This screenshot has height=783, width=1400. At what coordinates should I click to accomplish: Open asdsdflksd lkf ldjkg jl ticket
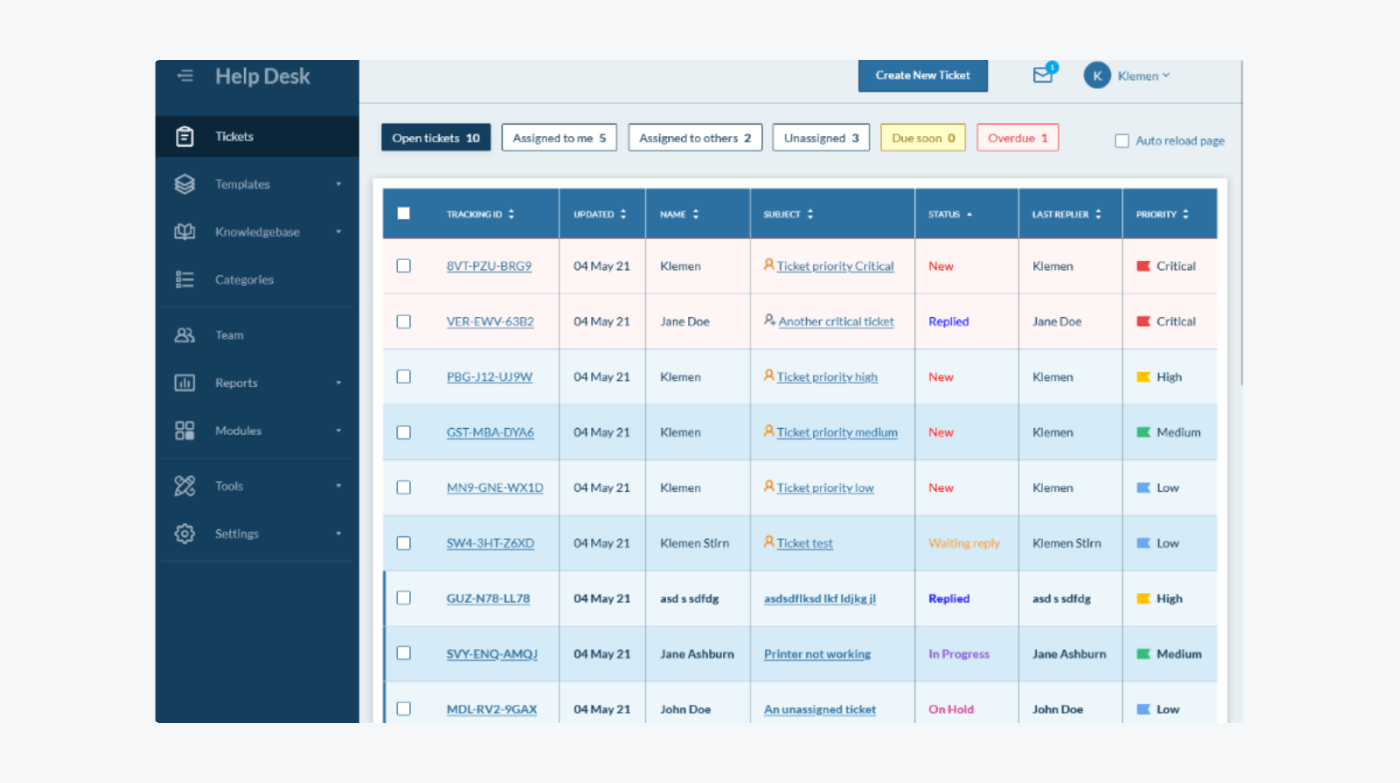pos(820,599)
